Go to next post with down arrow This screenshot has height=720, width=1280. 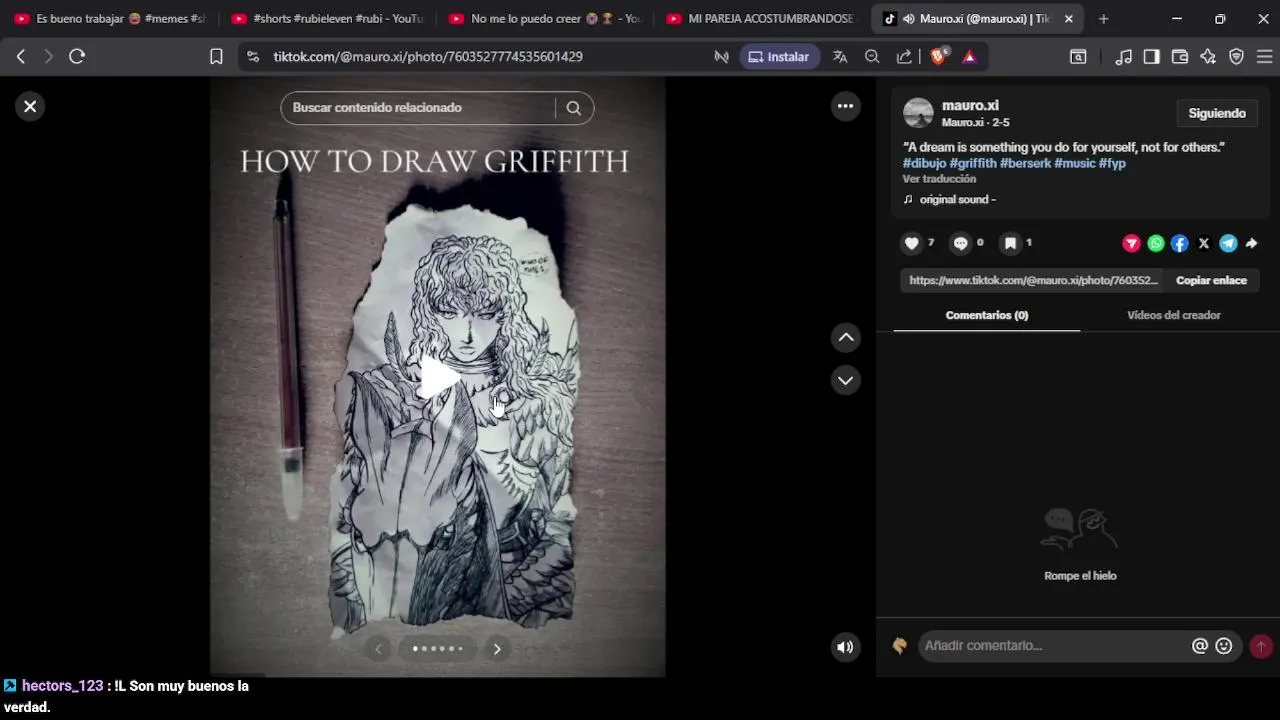[x=846, y=380]
